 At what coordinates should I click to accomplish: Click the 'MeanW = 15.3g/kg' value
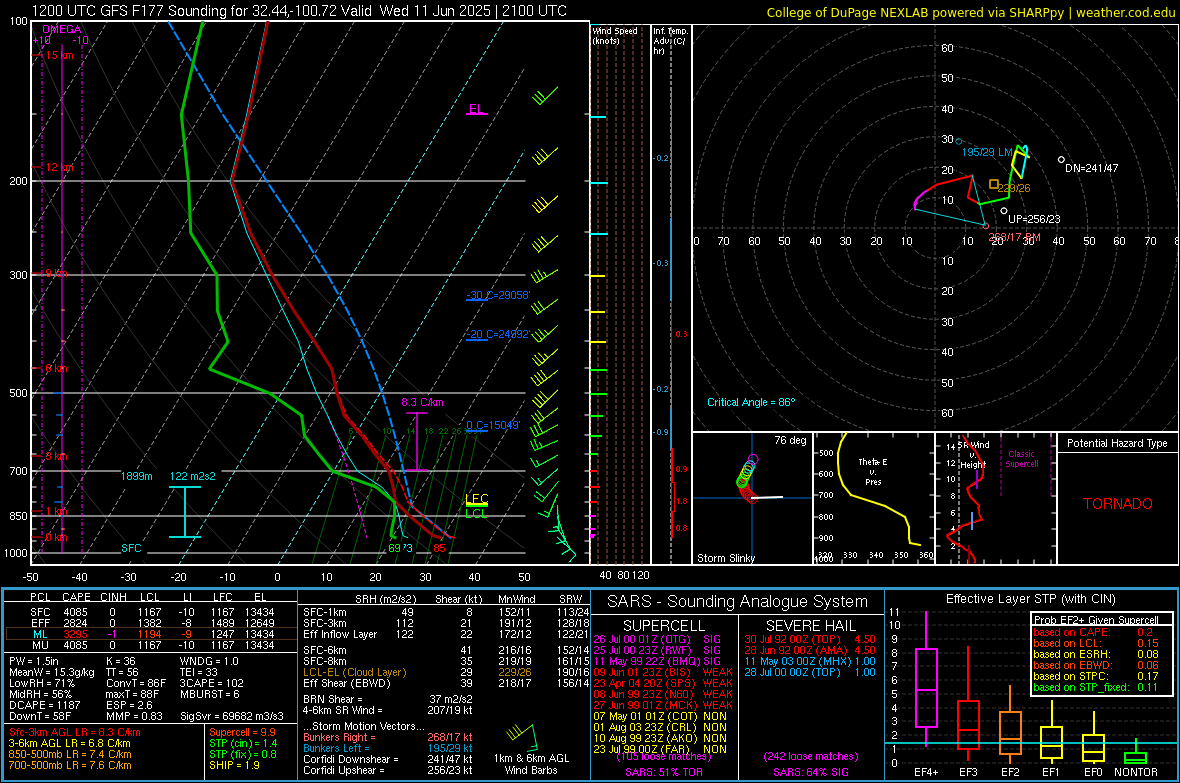coord(51,672)
